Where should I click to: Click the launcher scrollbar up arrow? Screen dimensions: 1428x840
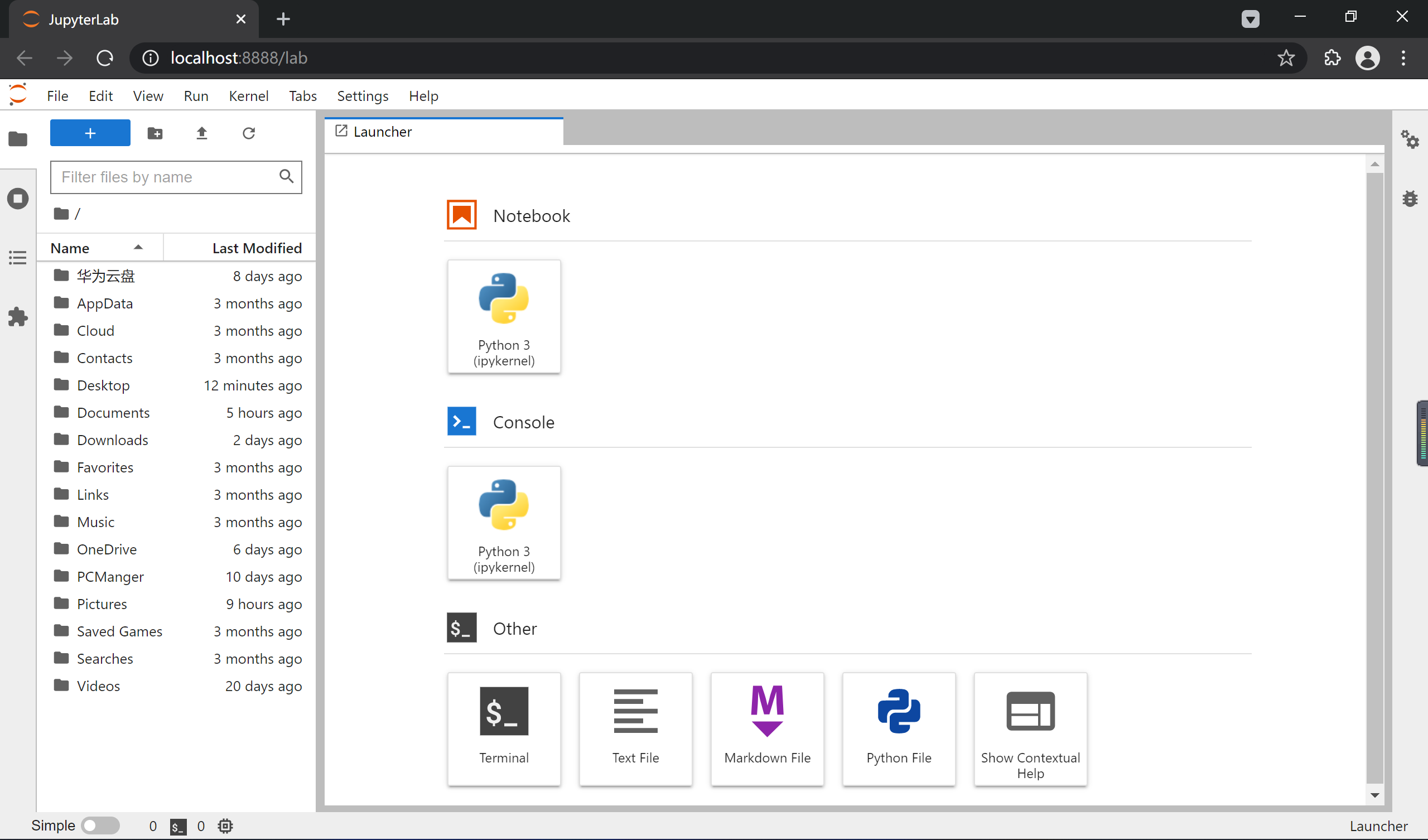coord(1375,164)
